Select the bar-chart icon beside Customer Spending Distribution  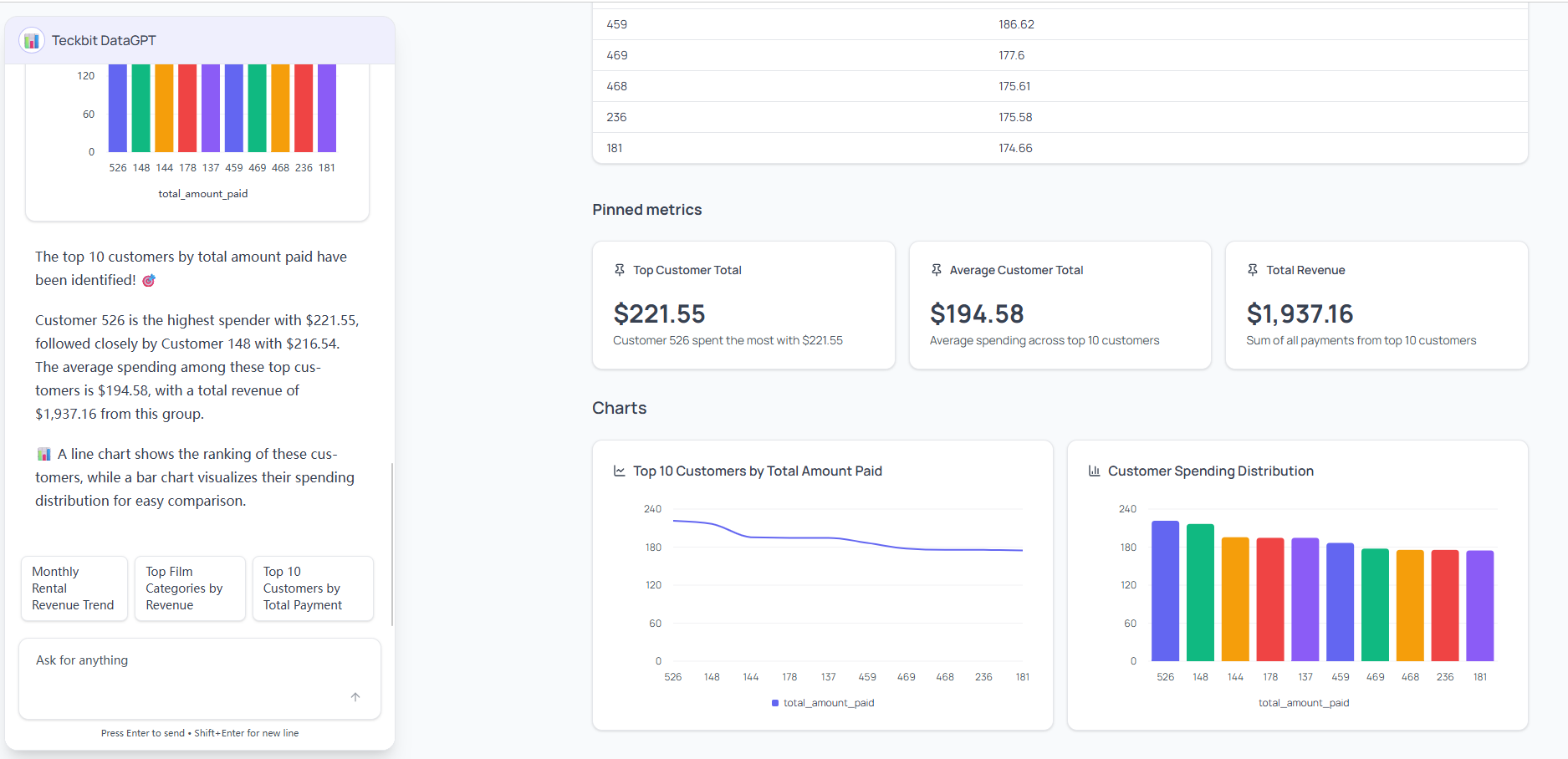1094,471
